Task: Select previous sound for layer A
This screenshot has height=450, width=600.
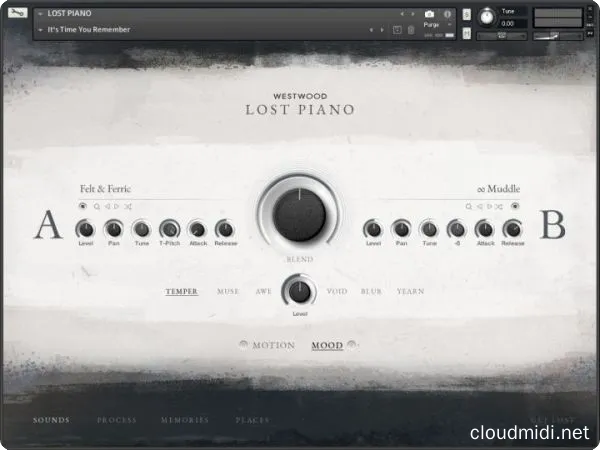Action: (x=107, y=207)
